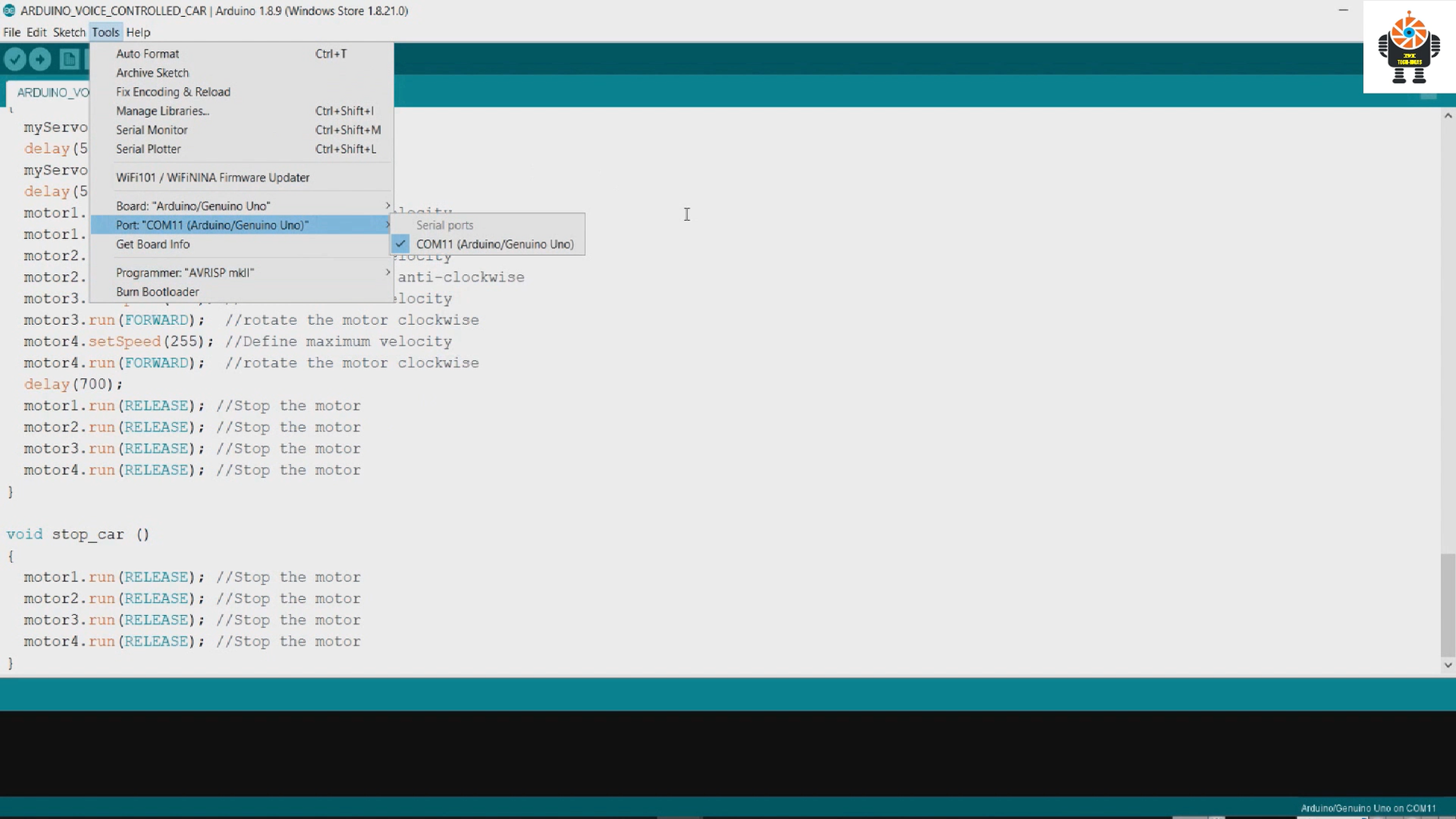Choose Auto Format from Tools menu
The width and height of the screenshot is (1456, 819).
(242, 54)
